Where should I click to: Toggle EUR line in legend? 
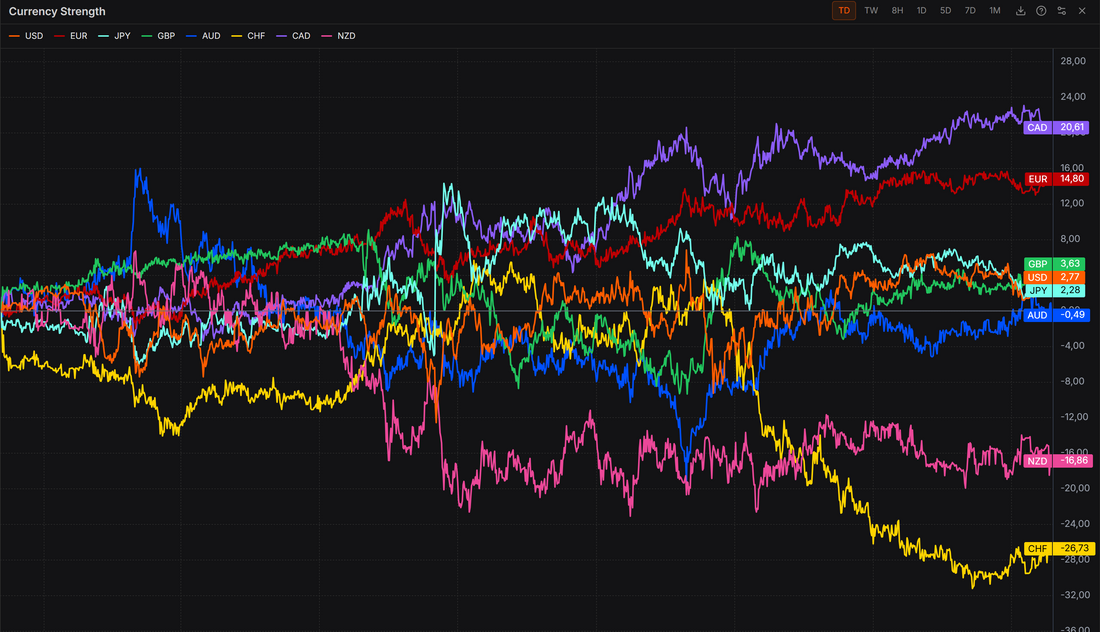click(71, 36)
